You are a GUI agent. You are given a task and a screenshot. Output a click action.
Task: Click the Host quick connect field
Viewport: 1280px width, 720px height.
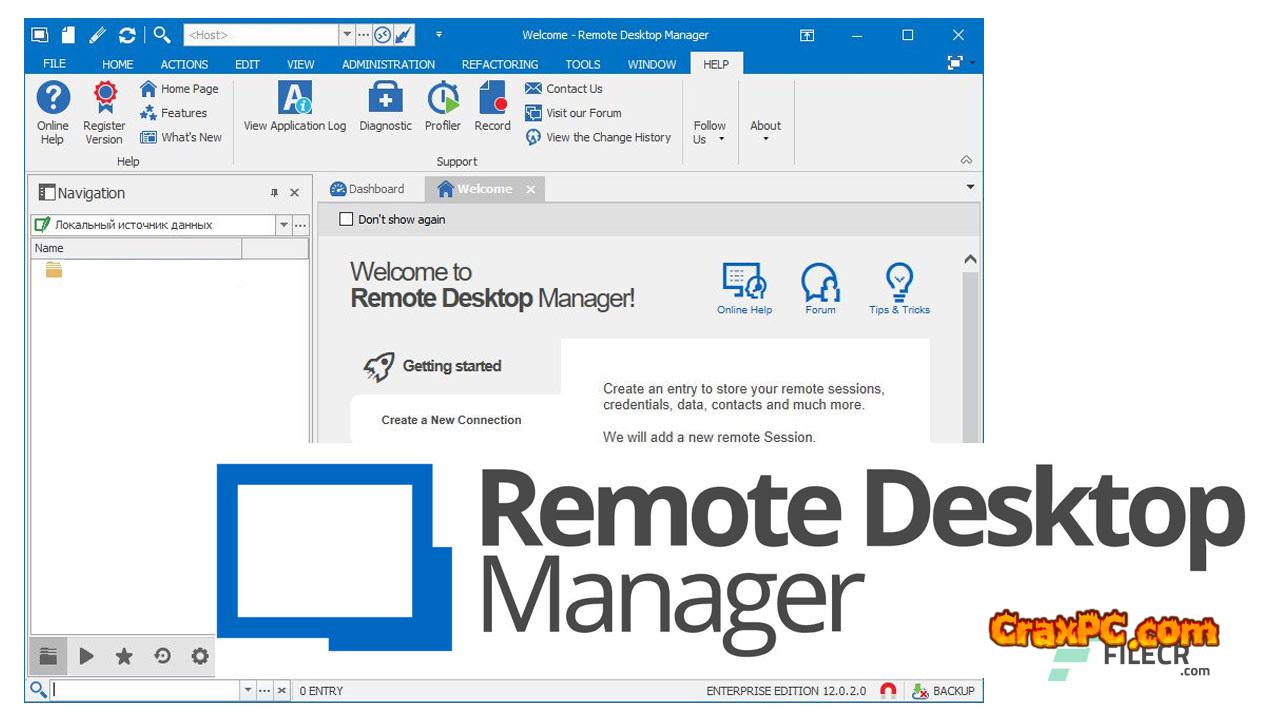260,35
